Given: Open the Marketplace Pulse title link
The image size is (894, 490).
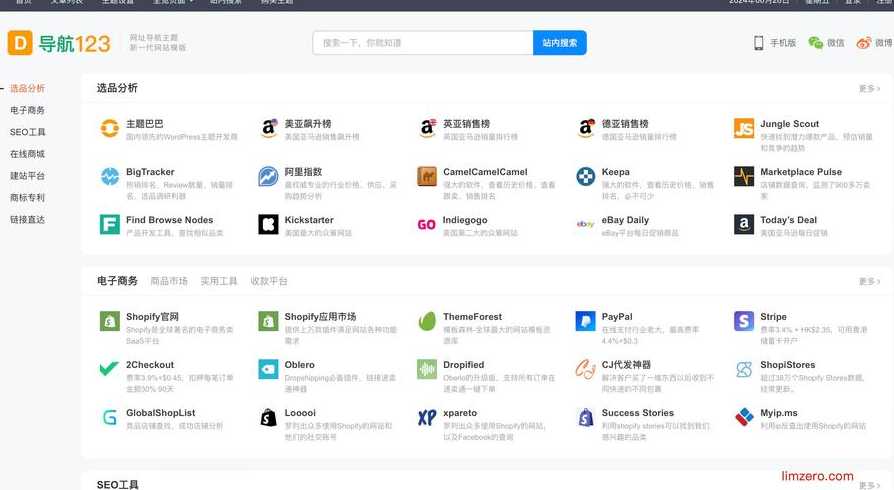Looking at the screenshot, I should (x=801, y=172).
